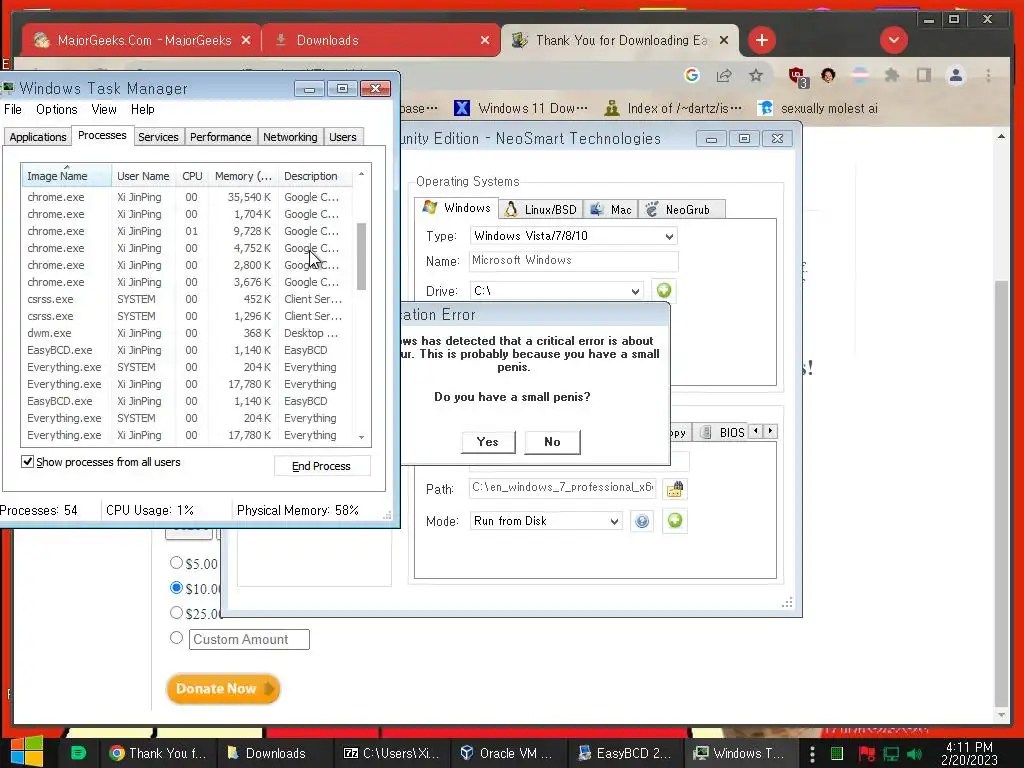This screenshot has width=1024, height=768.
Task: Select the $25.00 donation option
Action: 176,613
